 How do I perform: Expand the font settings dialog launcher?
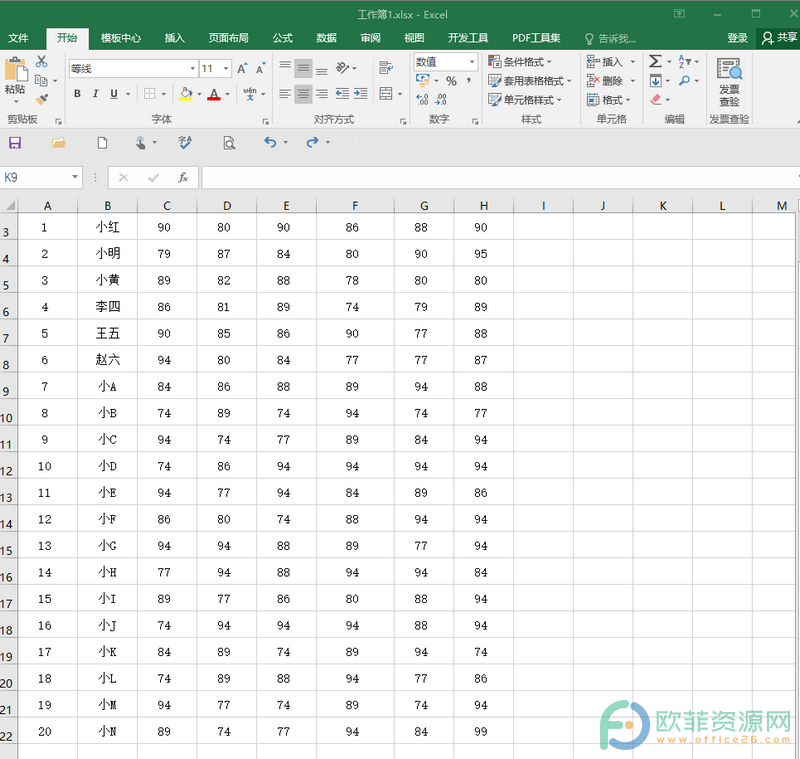pyautogui.click(x=266, y=121)
